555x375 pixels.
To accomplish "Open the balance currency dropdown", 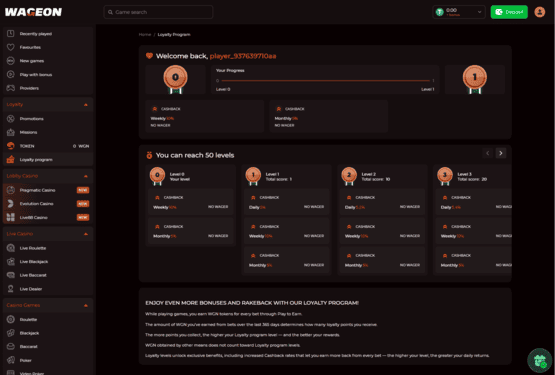I will [x=459, y=12].
